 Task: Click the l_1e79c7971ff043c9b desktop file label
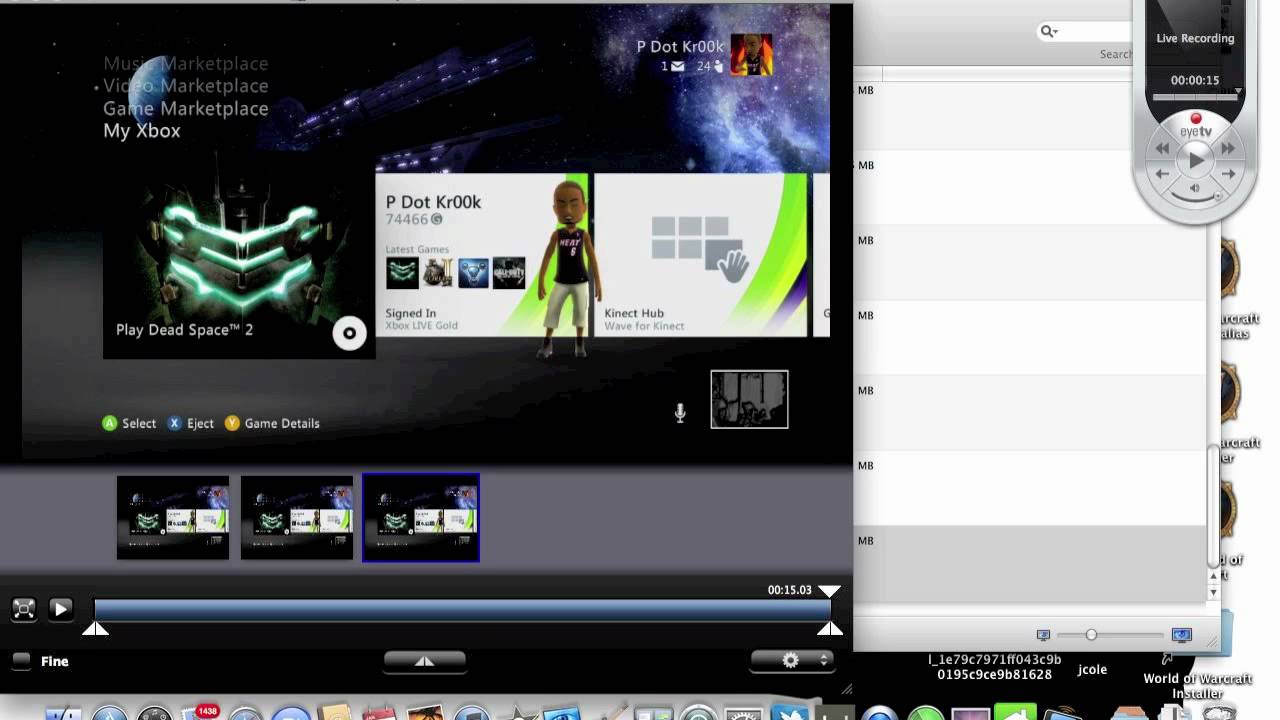click(994, 667)
